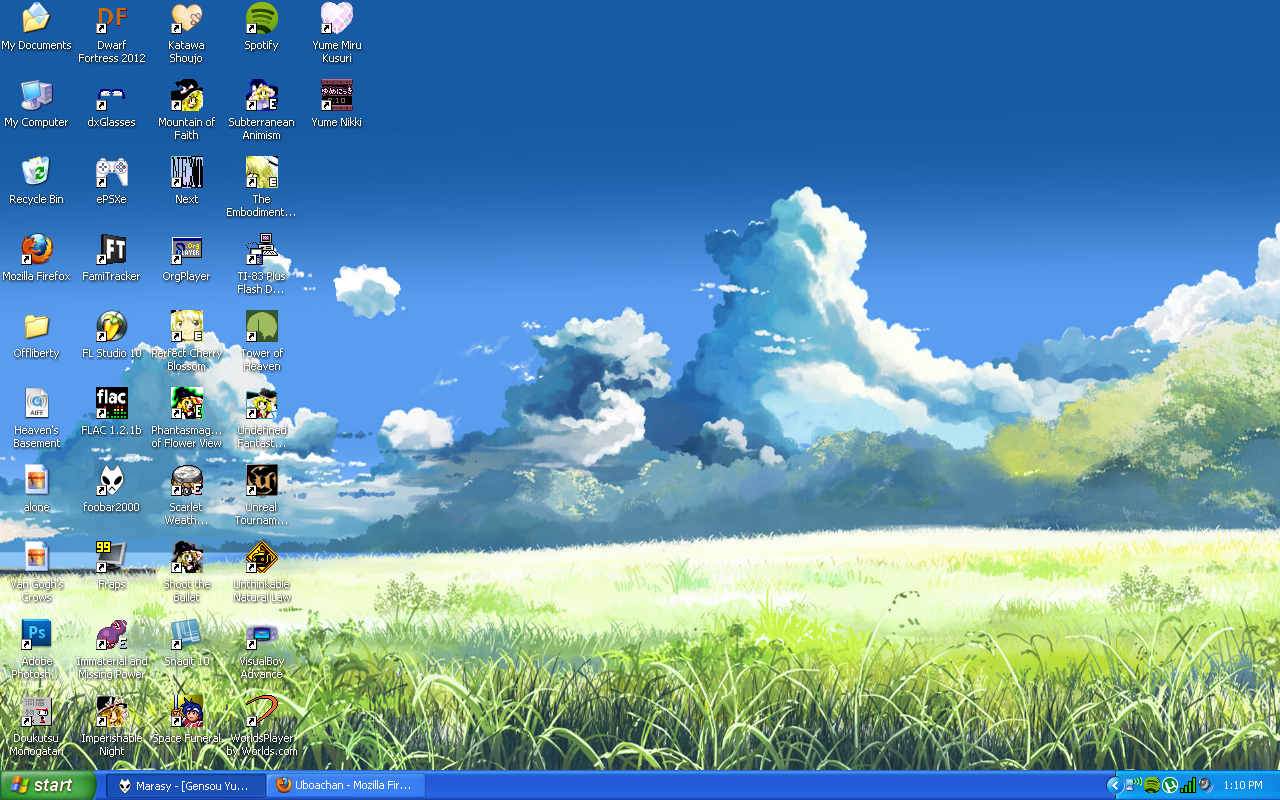The width and height of the screenshot is (1280, 800).
Task: Switch to Uboachan Firefox taskbar button
Action: (x=346, y=785)
